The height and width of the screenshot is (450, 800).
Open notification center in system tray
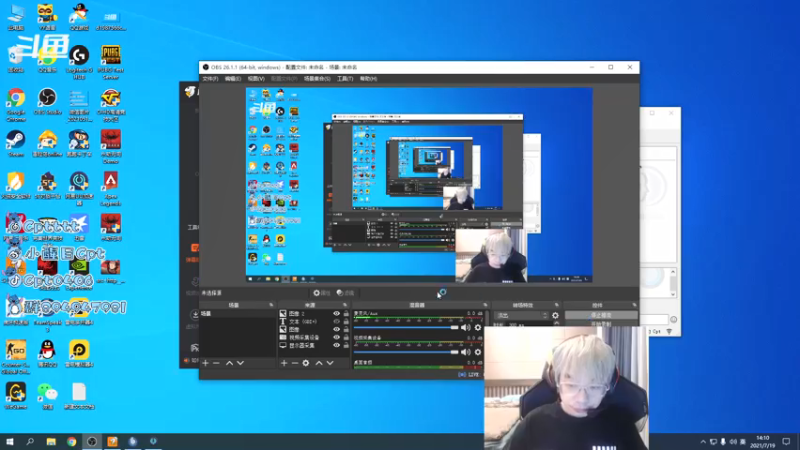click(786, 442)
